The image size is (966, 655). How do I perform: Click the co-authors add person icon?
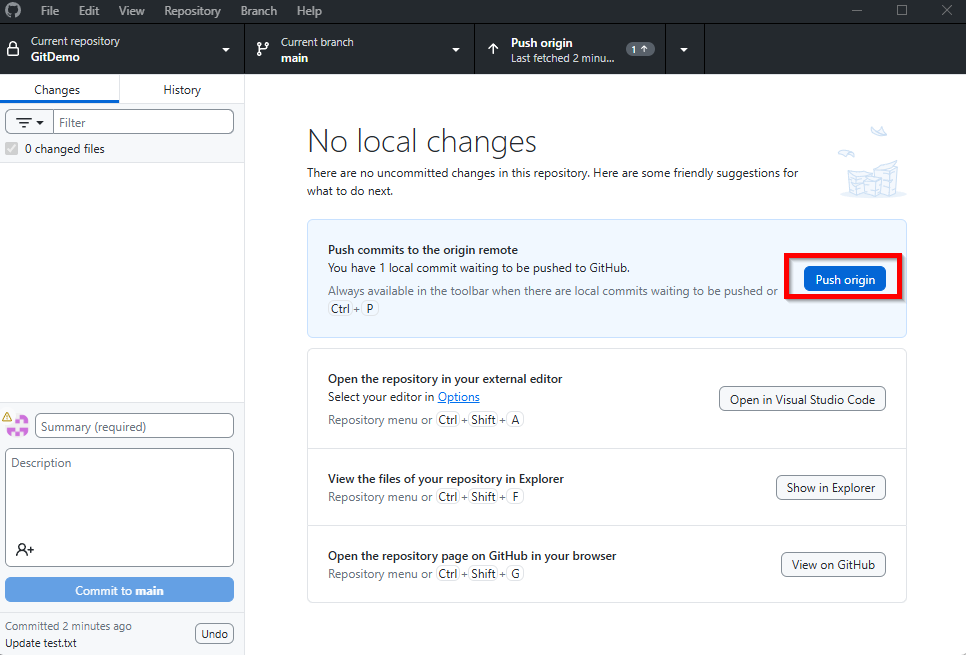[25, 549]
